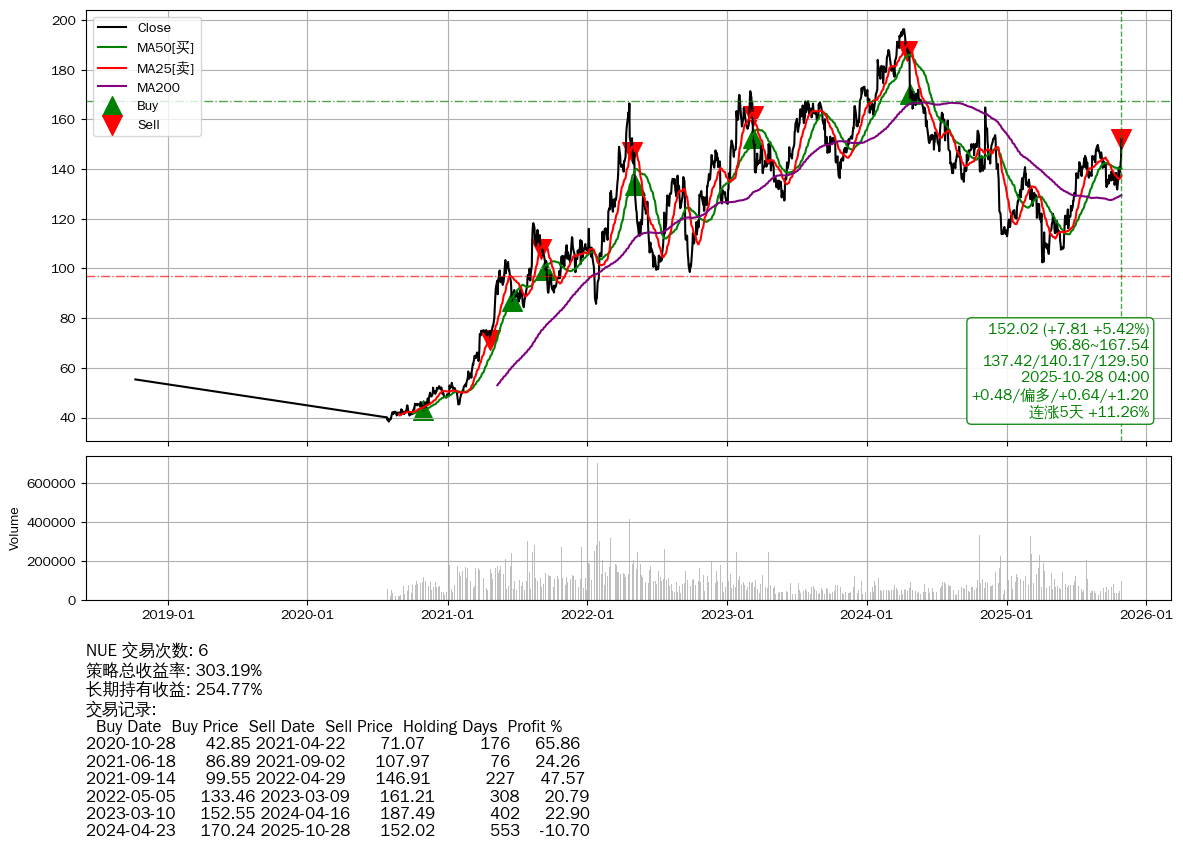This screenshot has width=1183, height=849.
Task: Click the highest red Sell marker near 187
Action: [x=907, y=51]
